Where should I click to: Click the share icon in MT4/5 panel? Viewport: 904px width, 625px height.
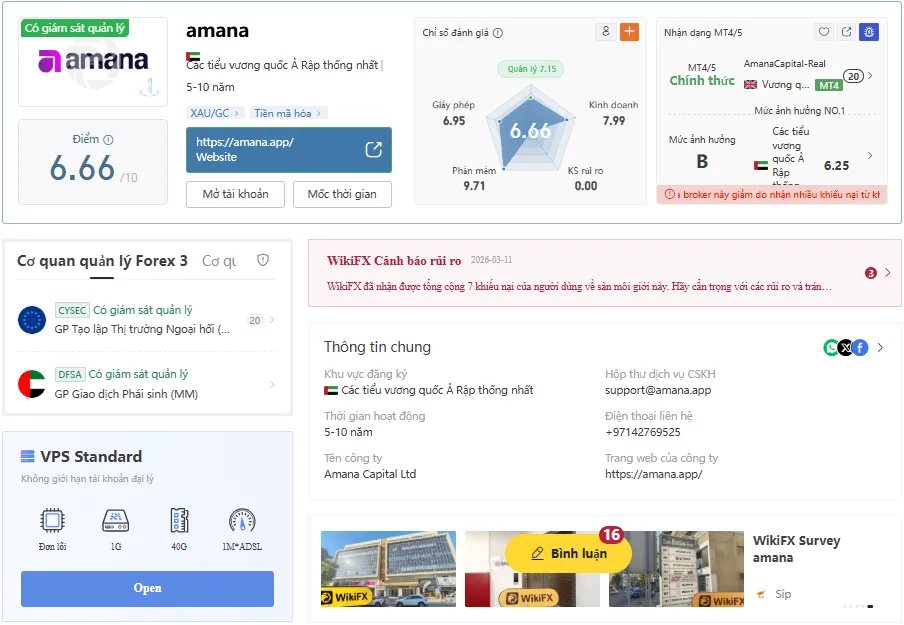(x=846, y=32)
